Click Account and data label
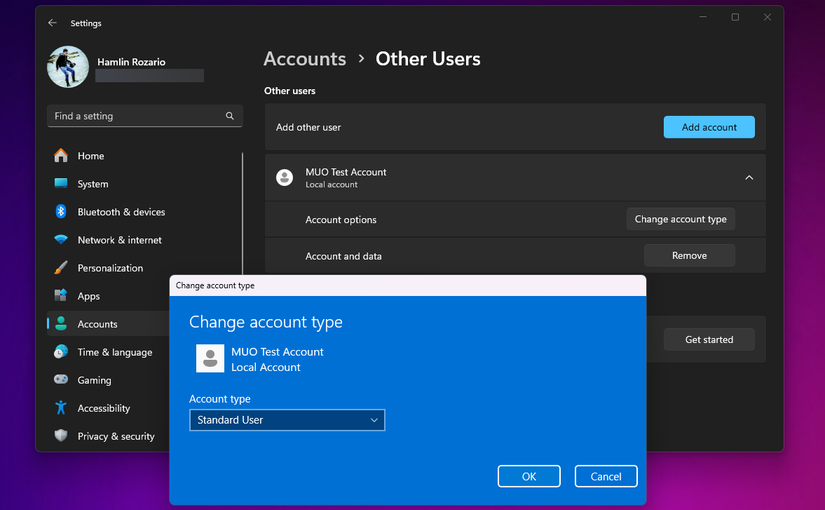Screen dimensions: 825x510 (x=344, y=256)
